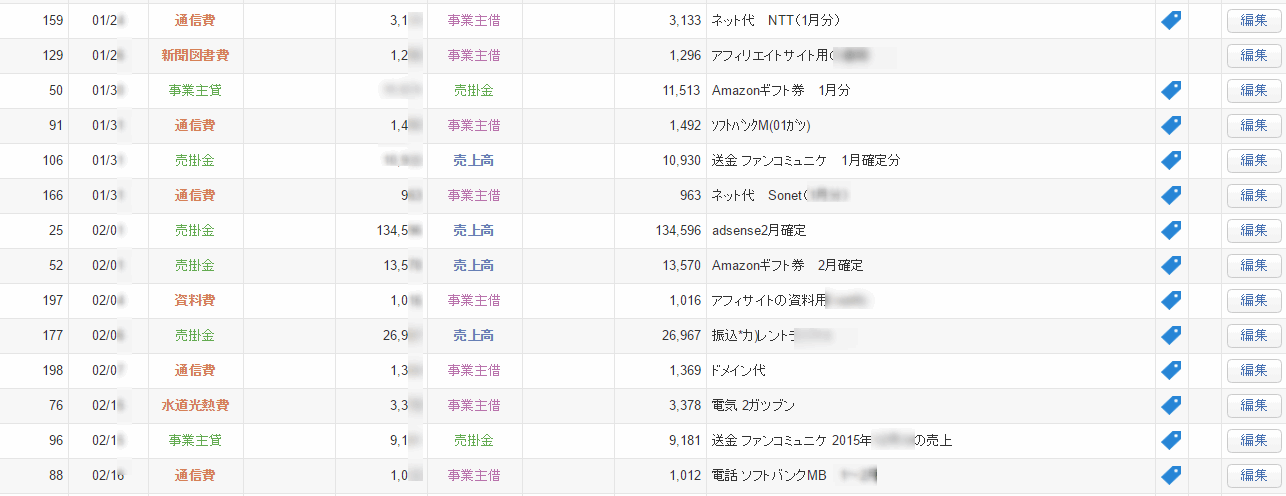Open tag icon for adsense2月確定 entry
The width and height of the screenshot is (1286, 496).
[x=1171, y=230]
